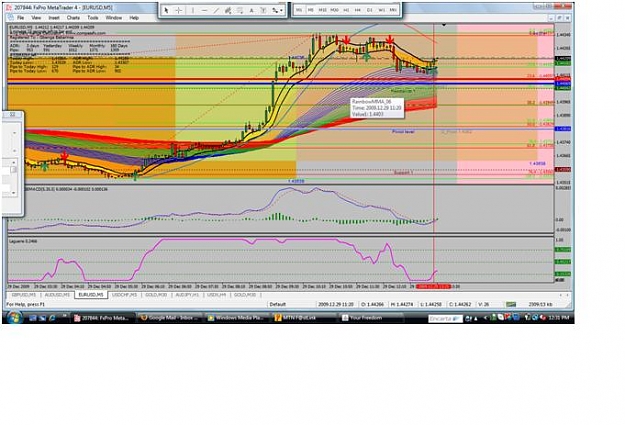Screen dimensions: 625x425
Task: Click the Default profile in status bar
Action: [277, 304]
